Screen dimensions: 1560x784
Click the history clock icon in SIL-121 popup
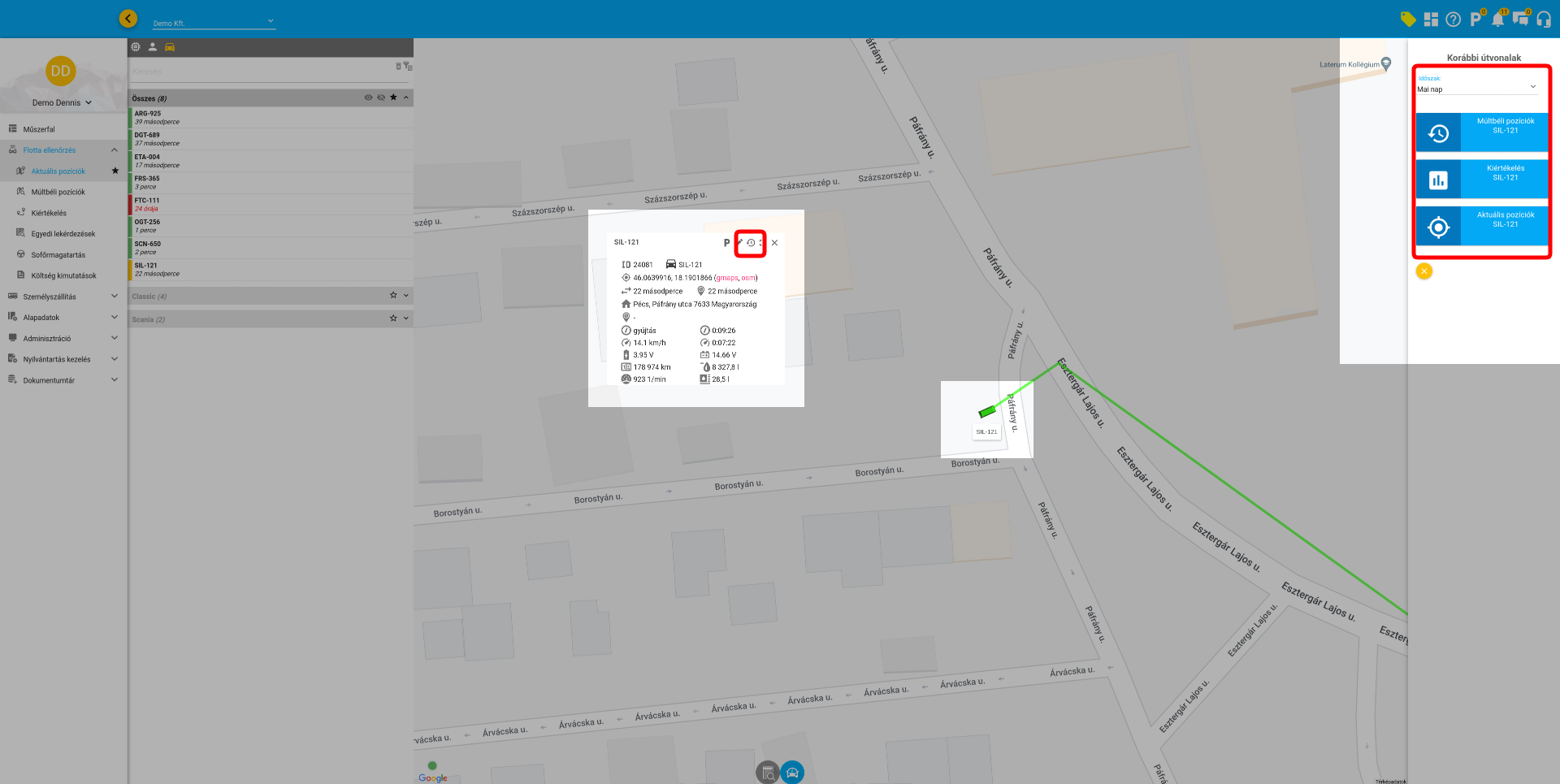click(751, 243)
